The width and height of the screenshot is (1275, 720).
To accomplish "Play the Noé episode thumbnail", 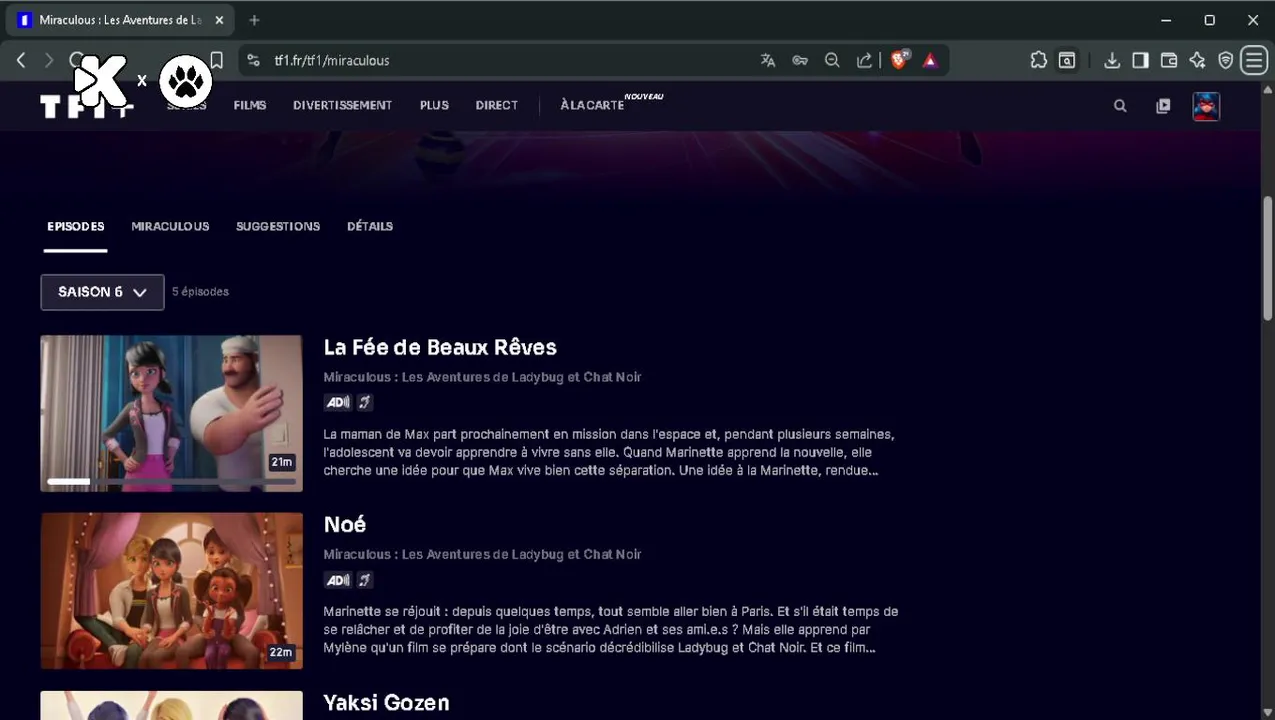I will coord(171,590).
